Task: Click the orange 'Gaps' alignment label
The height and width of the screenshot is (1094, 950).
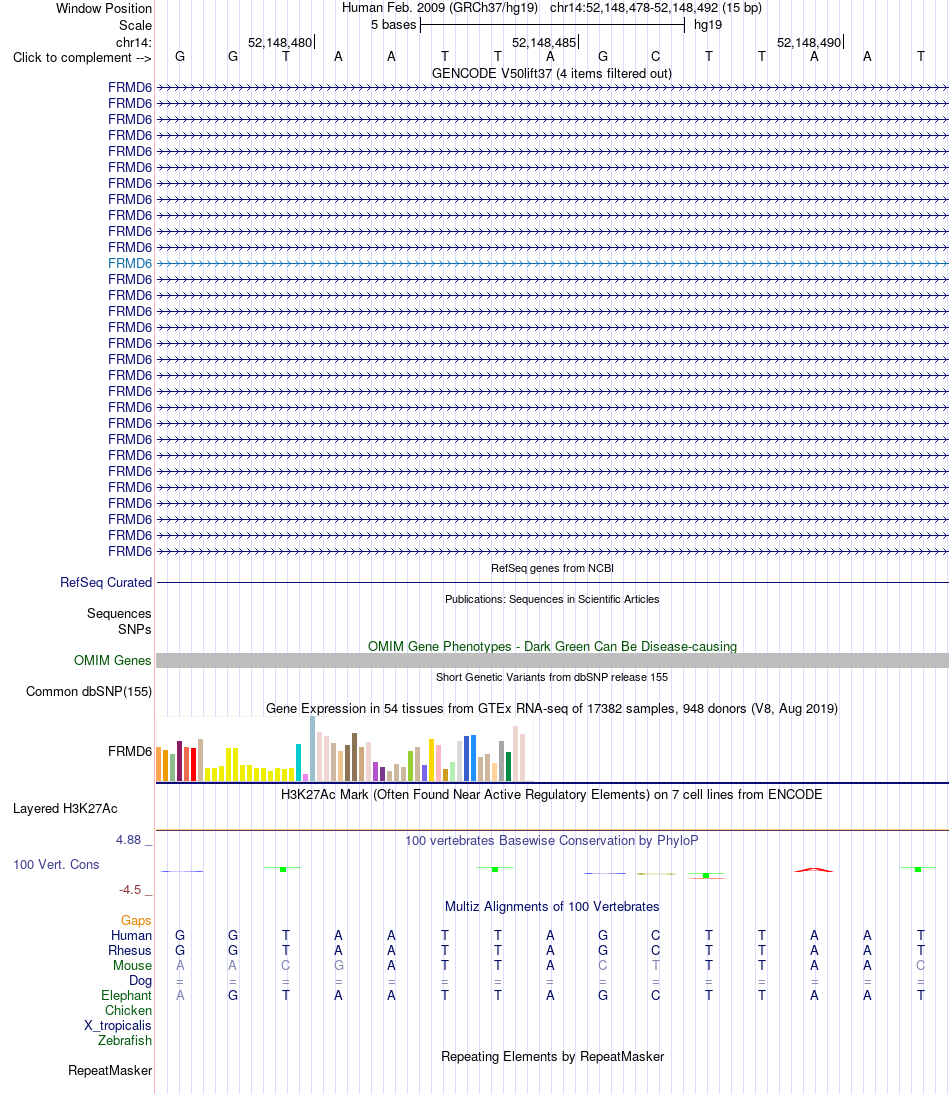Action: pos(136,920)
